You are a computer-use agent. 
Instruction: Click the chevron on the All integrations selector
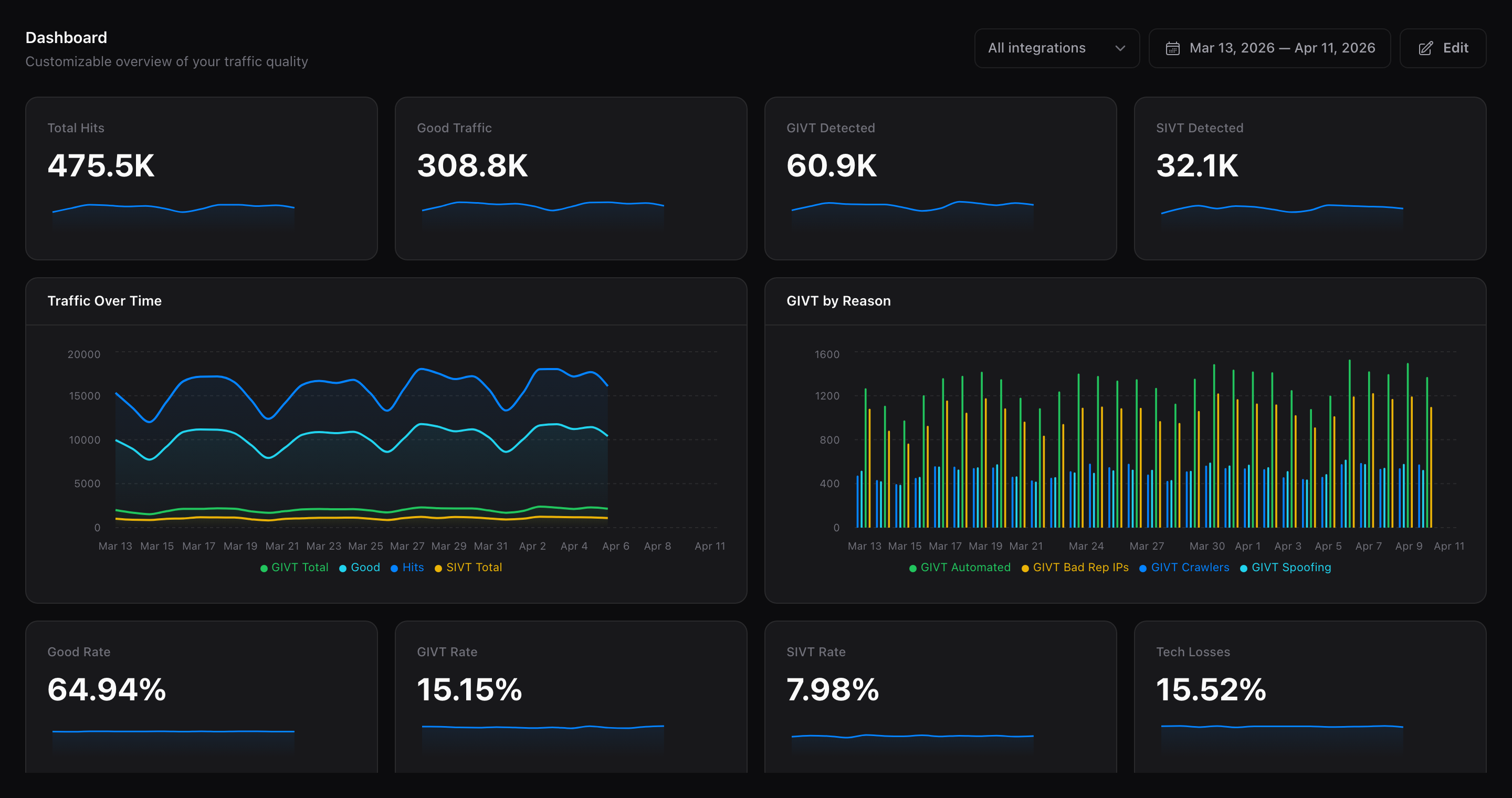1120,48
